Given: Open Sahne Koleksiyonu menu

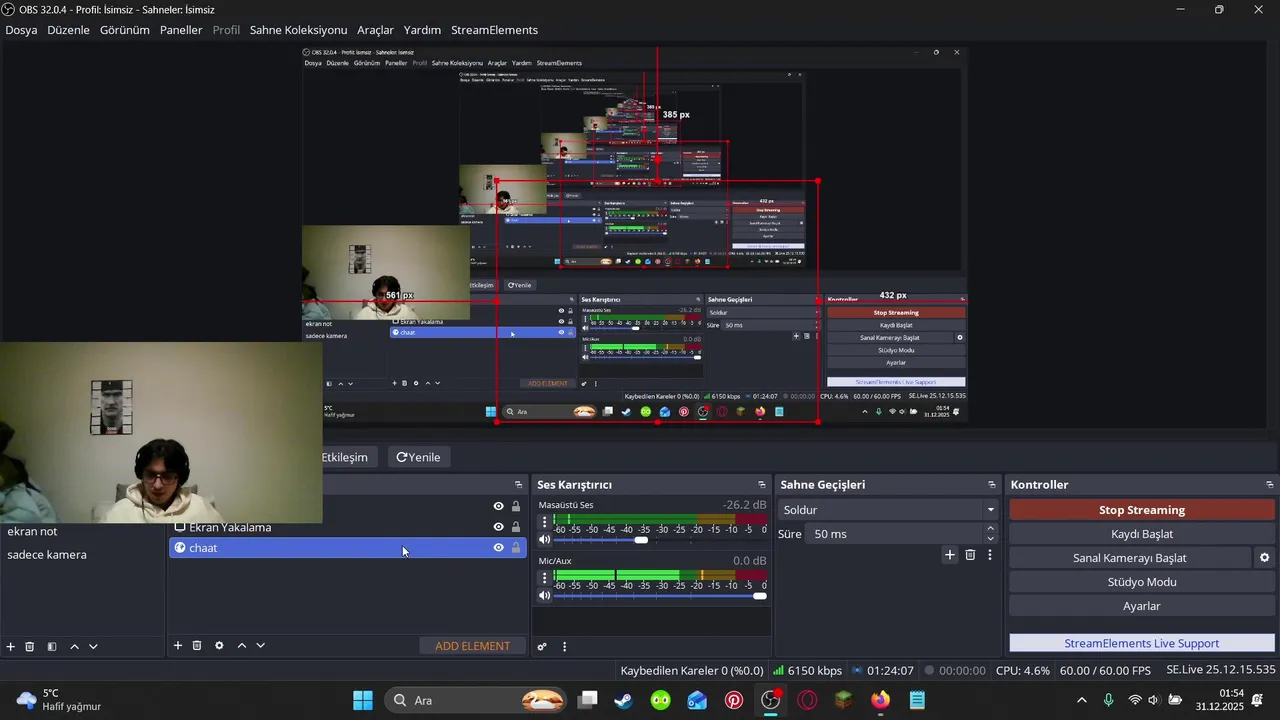Looking at the screenshot, I should point(298,30).
